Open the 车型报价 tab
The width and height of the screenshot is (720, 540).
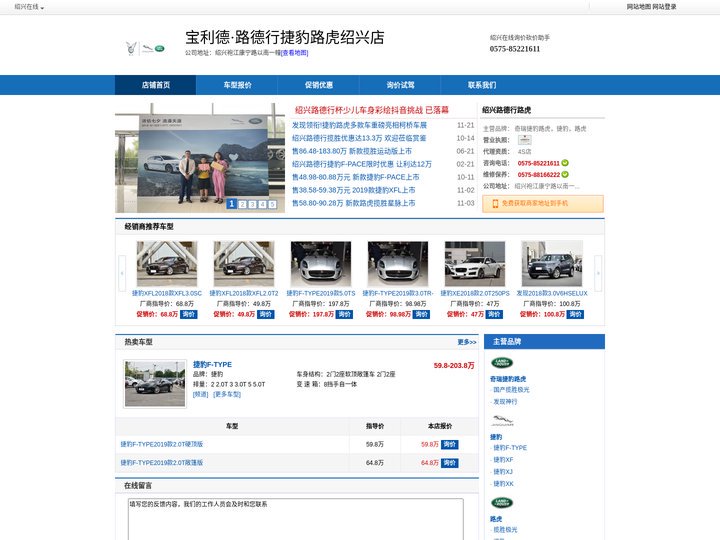[x=237, y=85]
